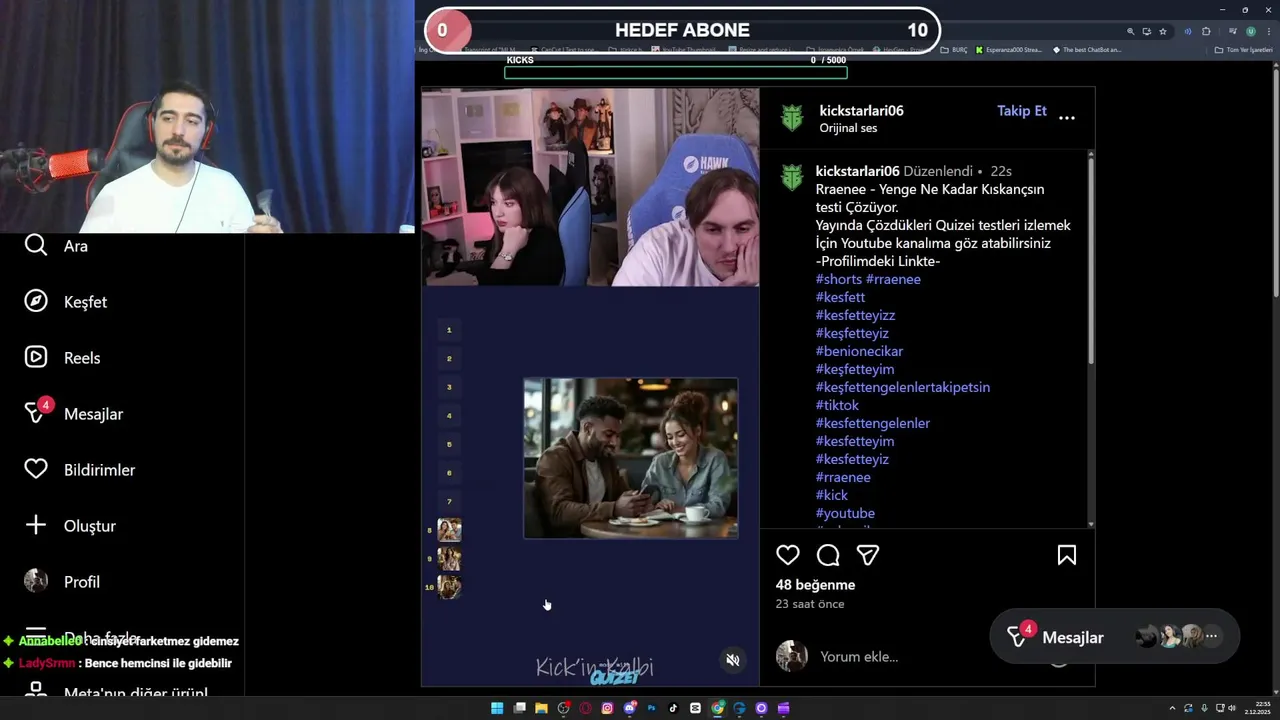
Task: Open post options three-dot menu
Action: tap(1067, 118)
